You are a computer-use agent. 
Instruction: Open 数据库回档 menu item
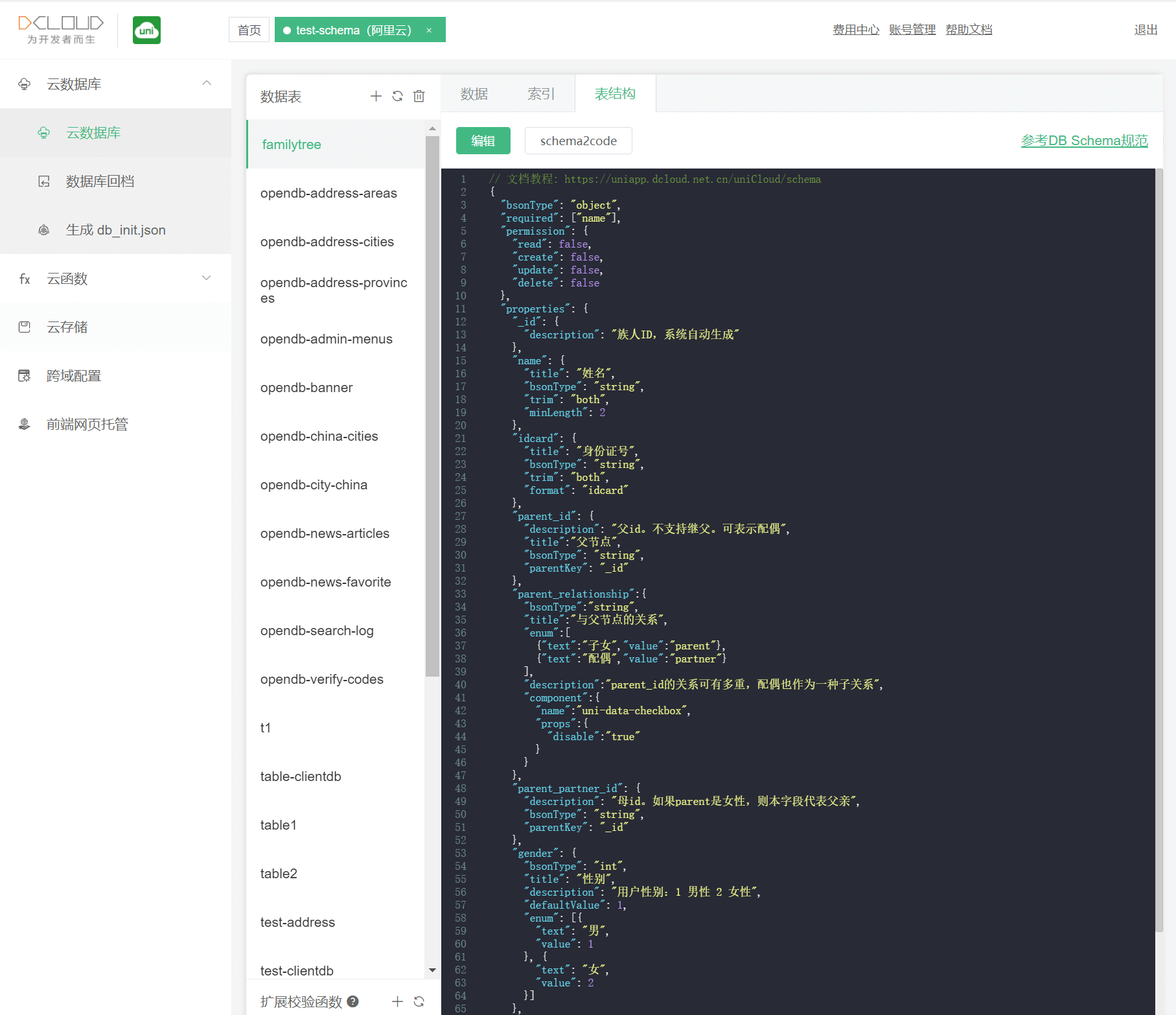115,181
